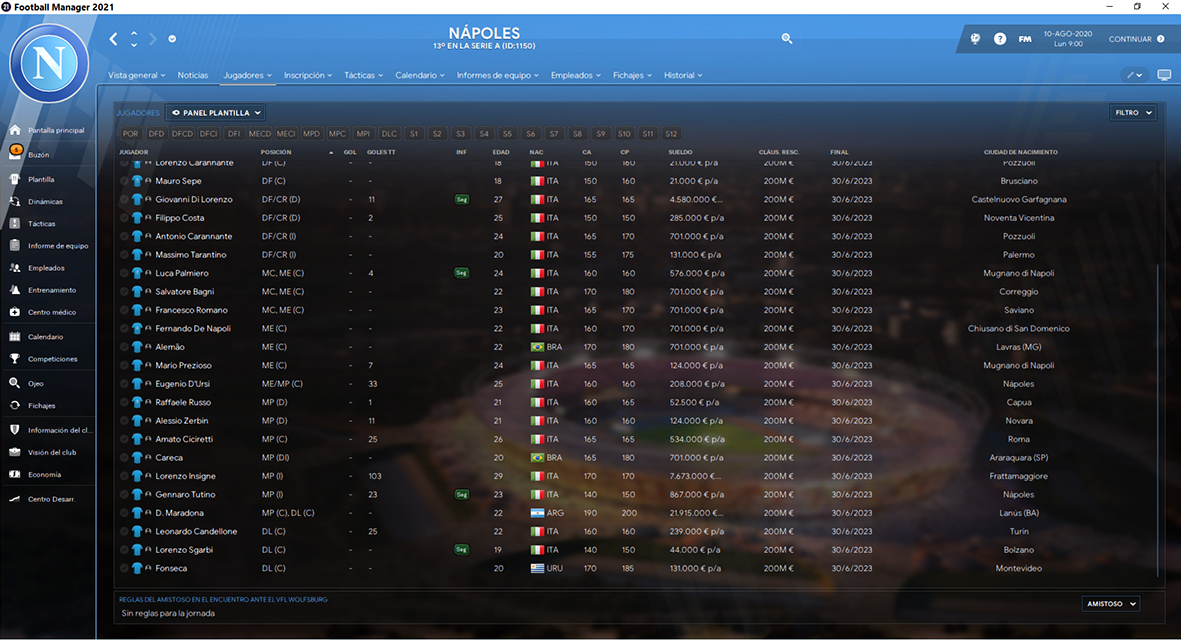This screenshot has width=1181, height=640.
Task: Click the Napoli club badge
Action: pos(49,63)
